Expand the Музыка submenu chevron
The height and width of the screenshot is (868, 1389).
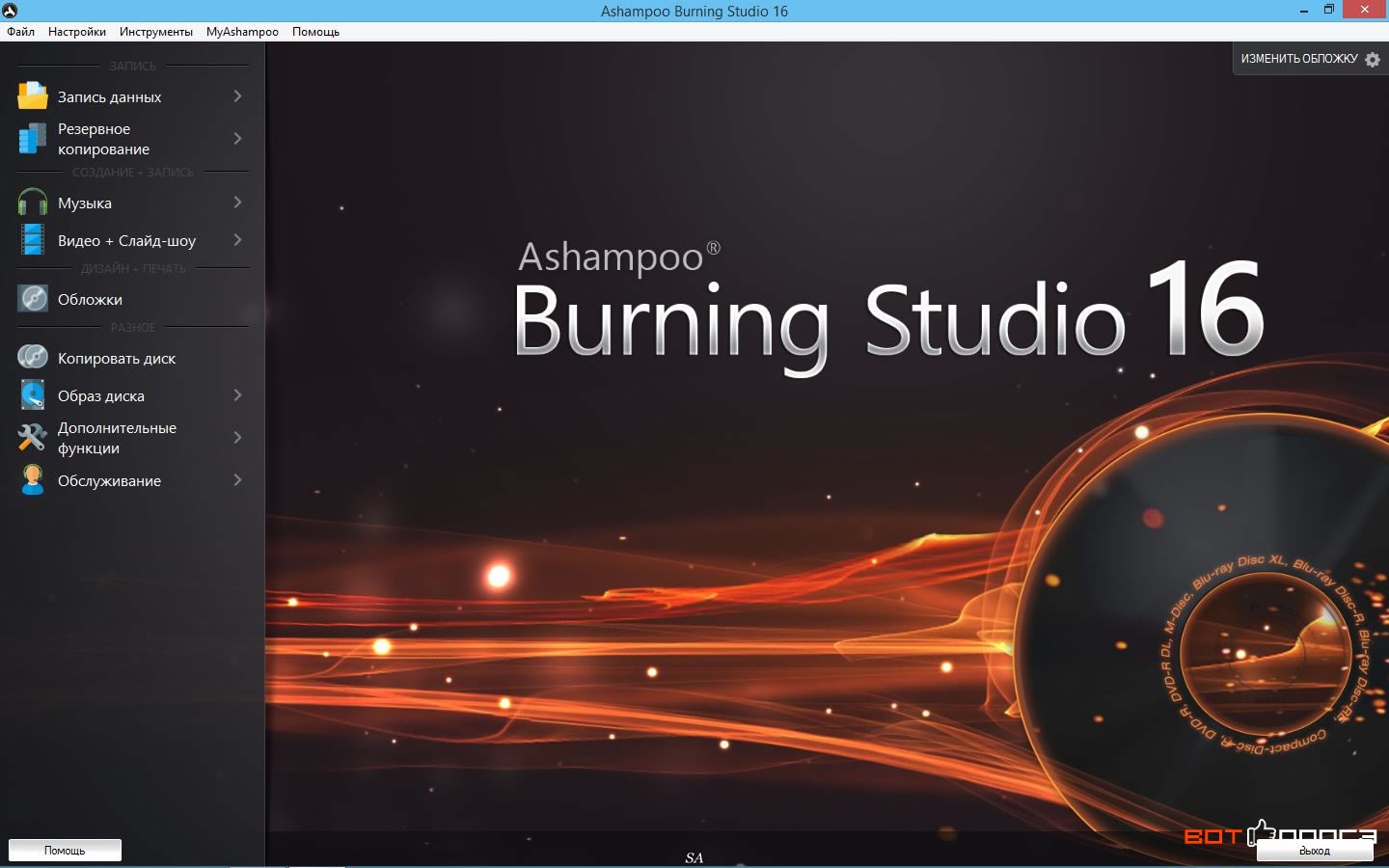(x=237, y=203)
